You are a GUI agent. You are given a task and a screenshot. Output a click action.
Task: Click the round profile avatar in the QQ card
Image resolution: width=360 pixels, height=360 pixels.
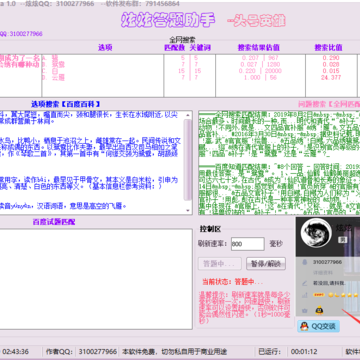[x=316, y=234]
